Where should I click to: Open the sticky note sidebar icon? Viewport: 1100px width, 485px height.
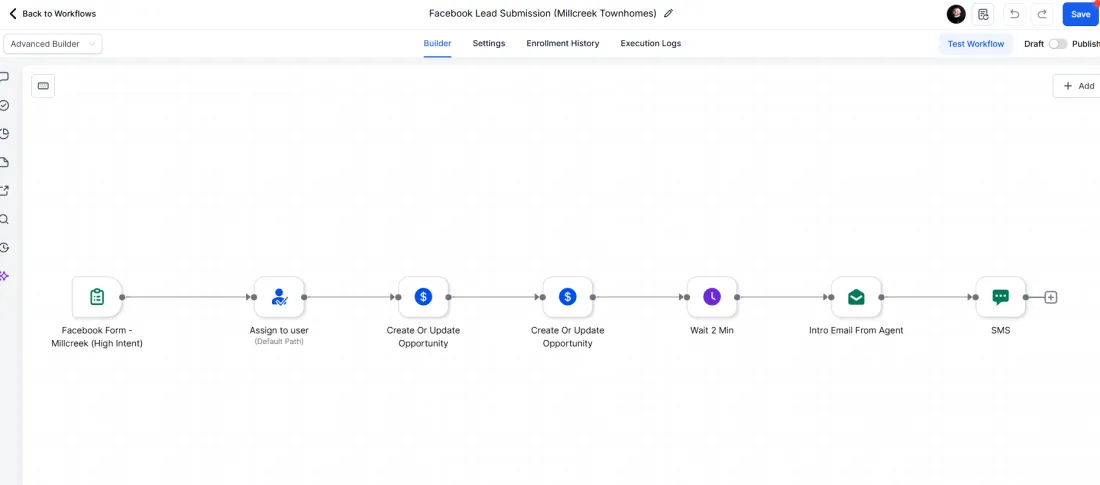tap(4, 162)
